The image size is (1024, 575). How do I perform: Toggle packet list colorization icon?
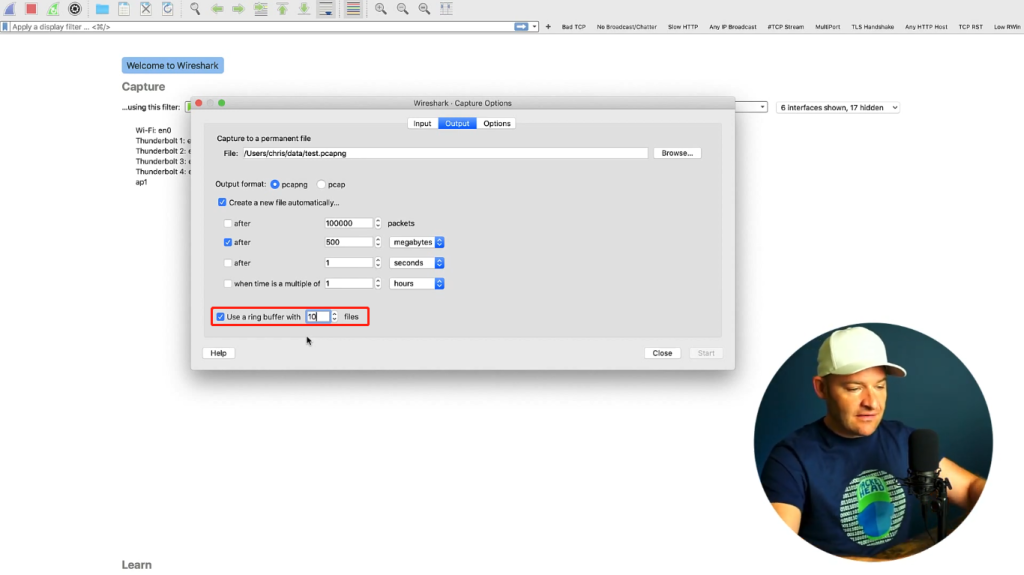(x=353, y=8)
